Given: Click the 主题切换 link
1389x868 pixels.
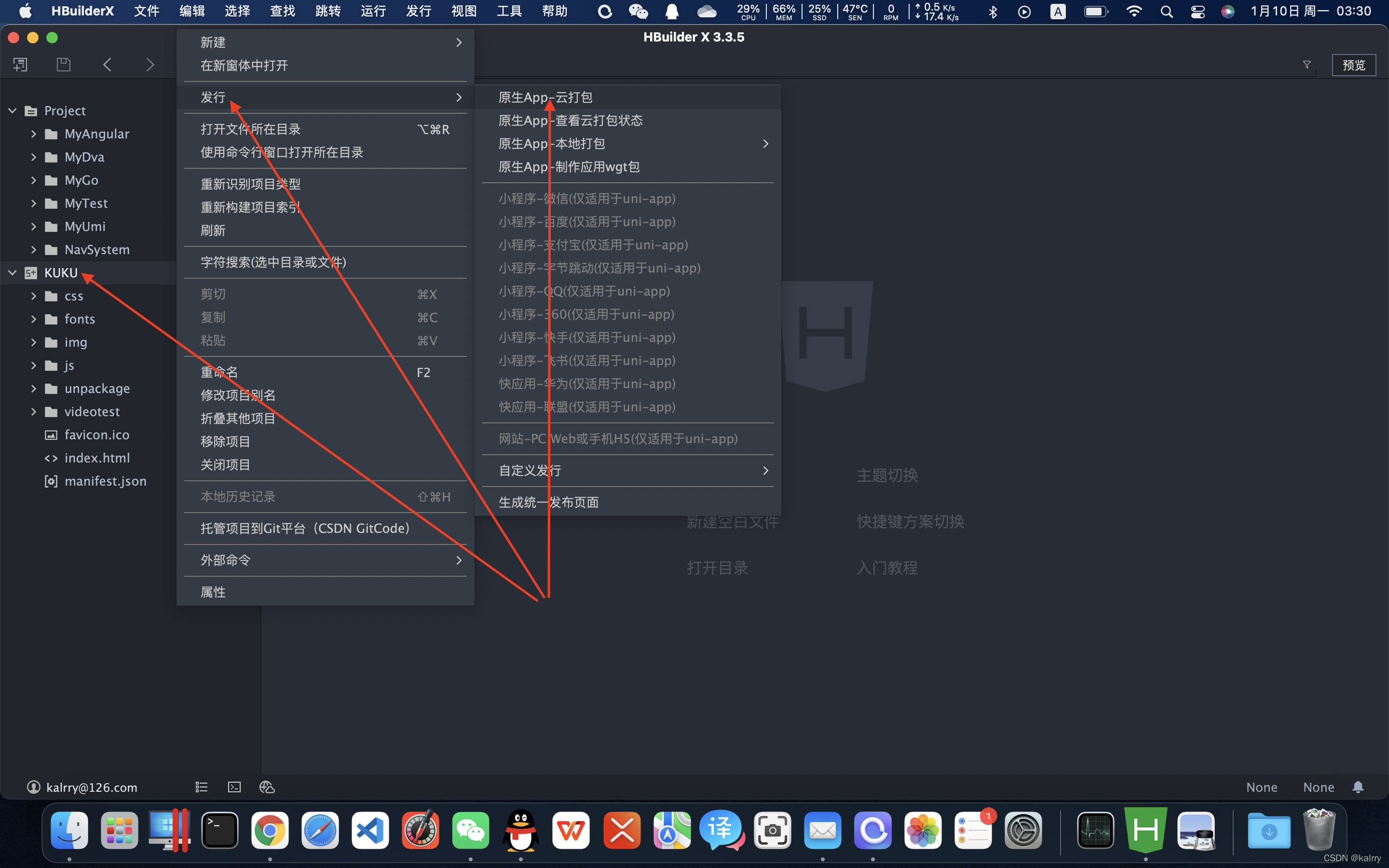Looking at the screenshot, I should 887,475.
